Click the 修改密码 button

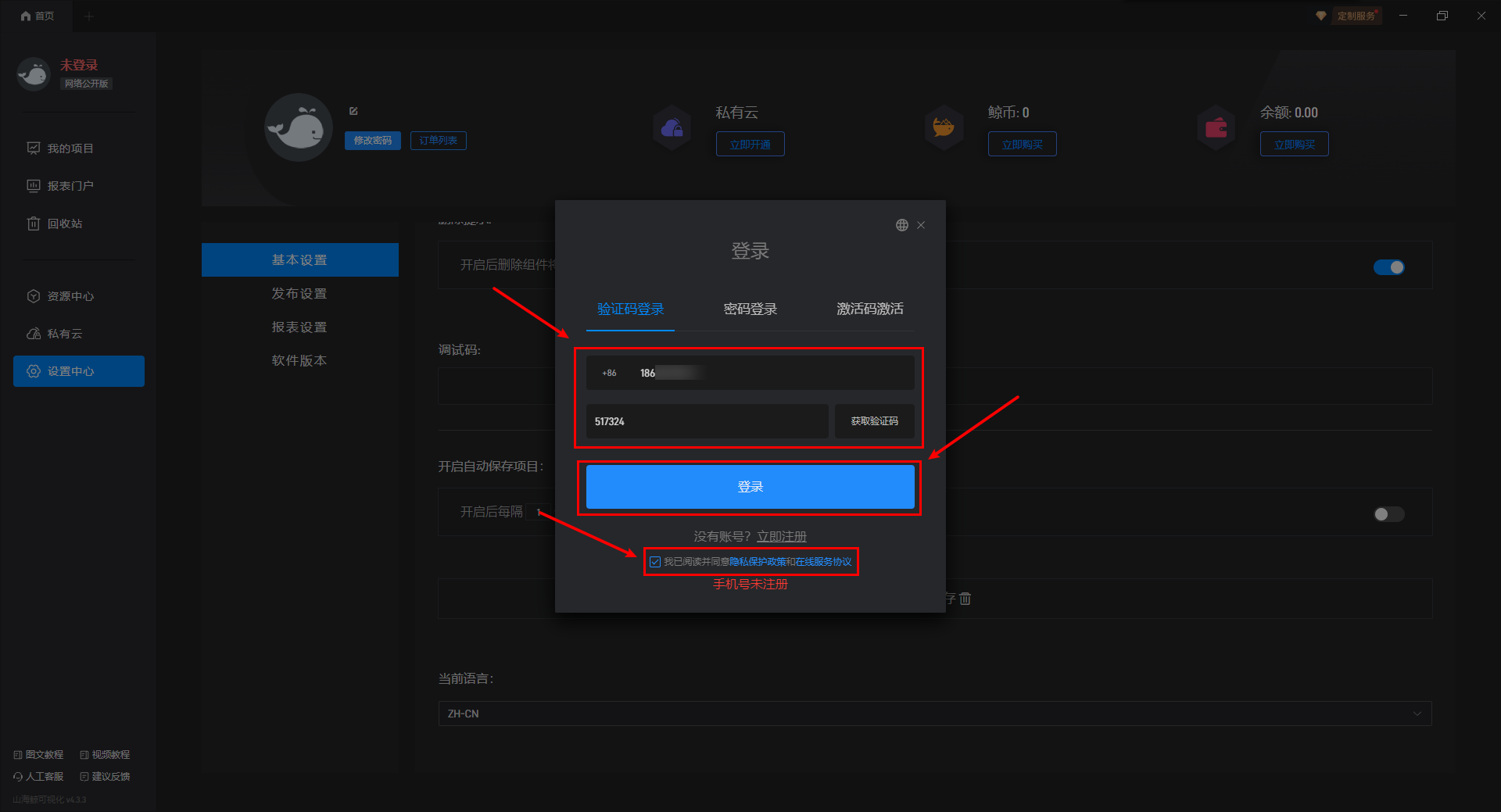click(373, 141)
